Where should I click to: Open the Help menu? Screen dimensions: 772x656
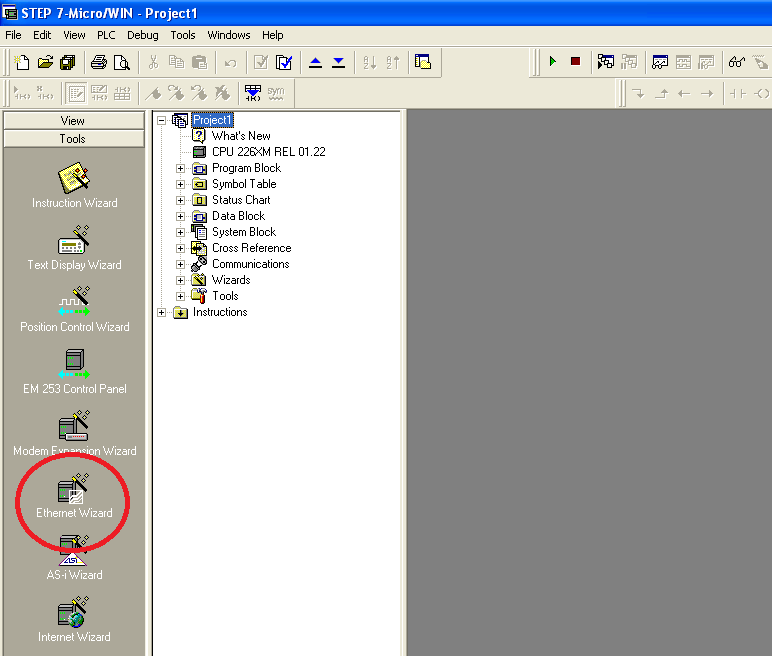272,35
